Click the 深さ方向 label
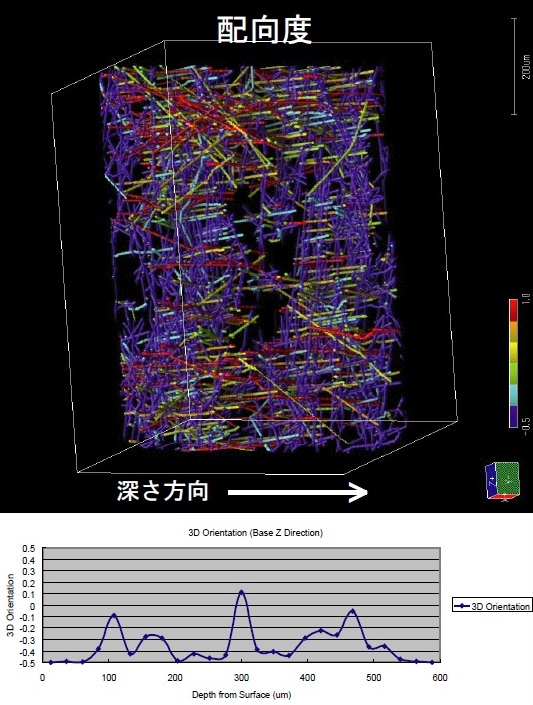Image resolution: width=533 pixels, height=705 pixels. point(163,491)
